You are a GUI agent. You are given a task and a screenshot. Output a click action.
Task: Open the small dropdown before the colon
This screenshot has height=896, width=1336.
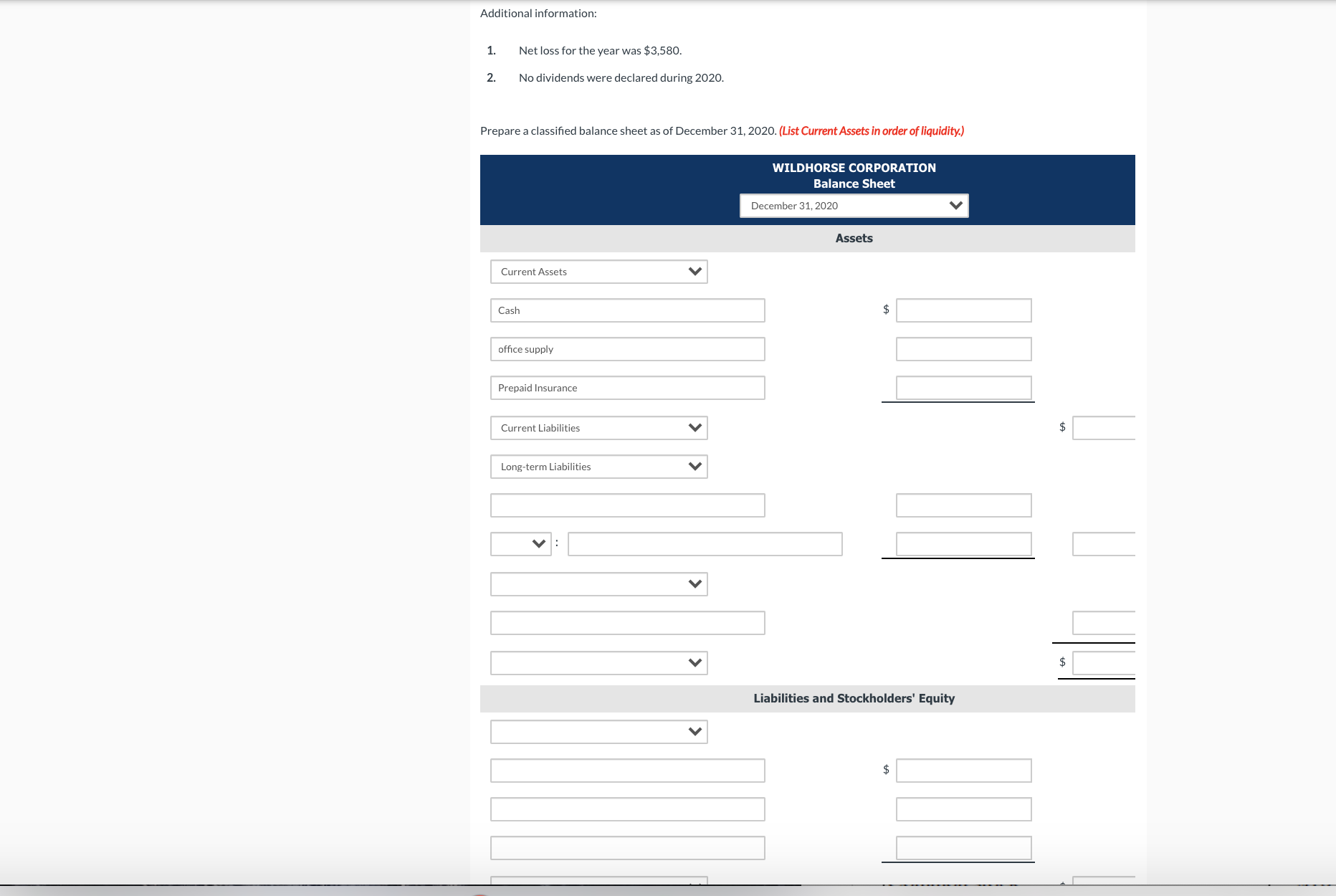click(x=520, y=544)
